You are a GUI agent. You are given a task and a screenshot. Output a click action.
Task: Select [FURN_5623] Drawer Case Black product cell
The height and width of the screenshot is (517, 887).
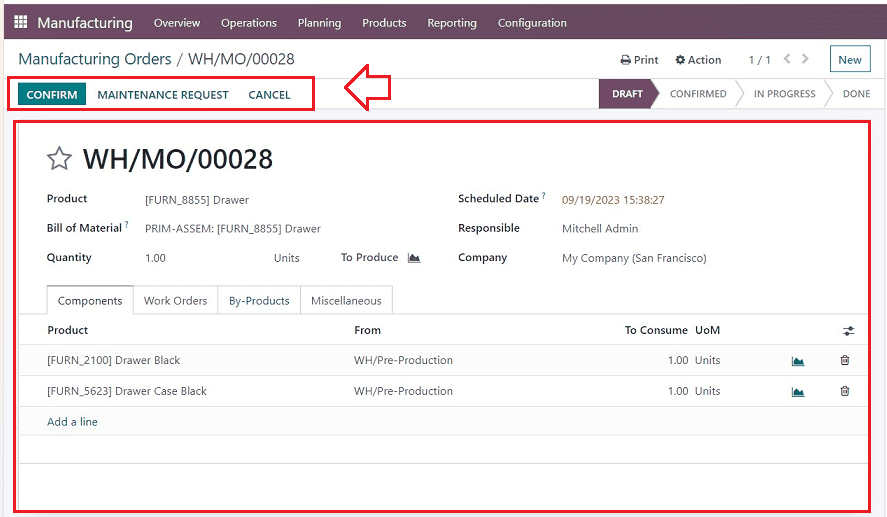click(x=127, y=391)
